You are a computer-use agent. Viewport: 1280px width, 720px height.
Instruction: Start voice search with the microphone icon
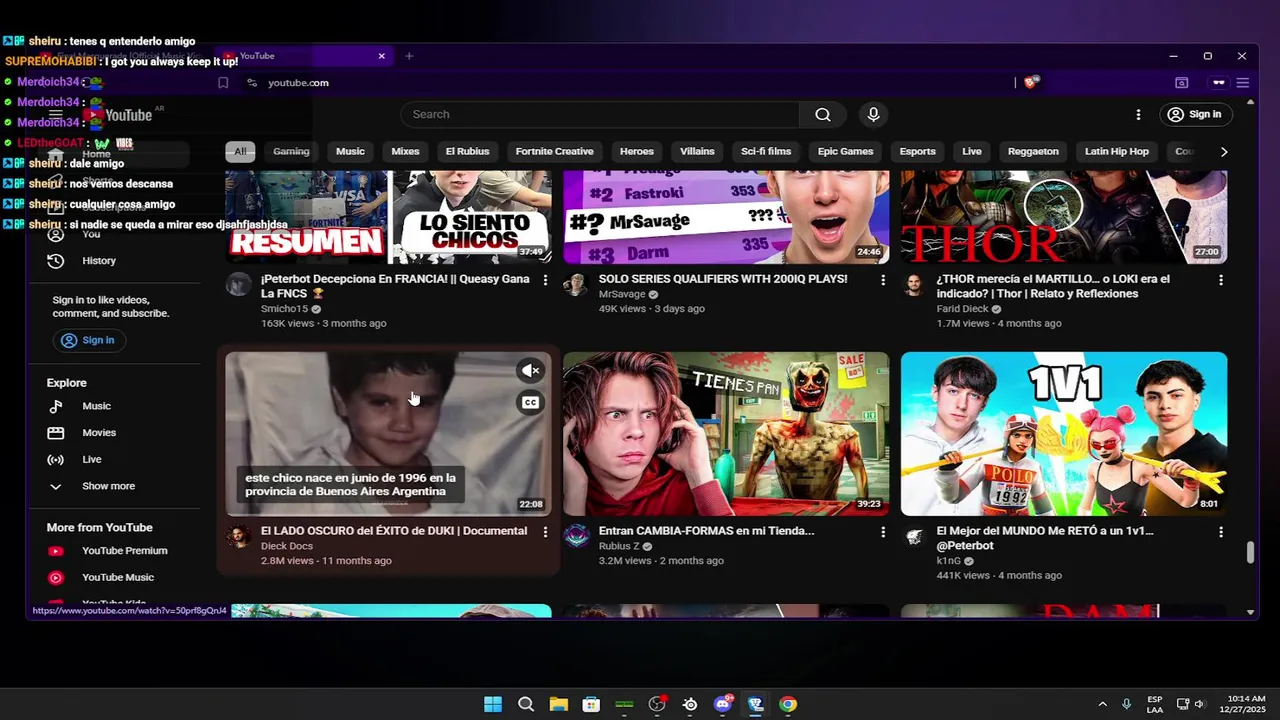click(x=874, y=114)
